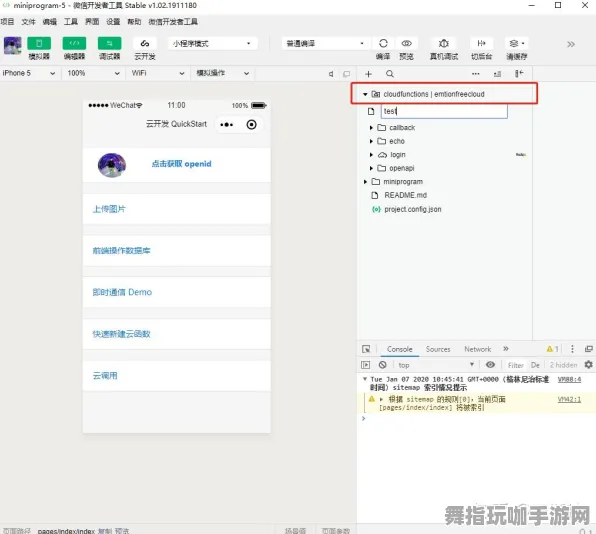Show more devtools tabs chevron

[506, 349]
